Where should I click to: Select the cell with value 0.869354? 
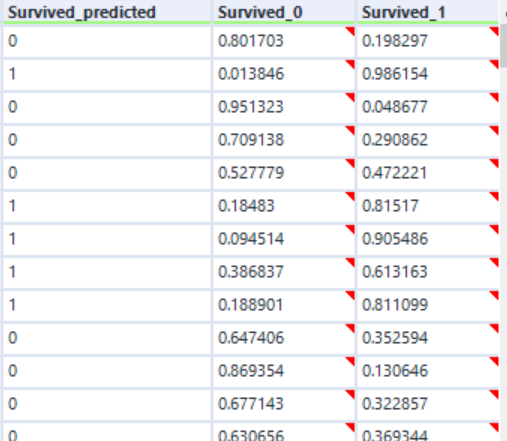[284, 371]
